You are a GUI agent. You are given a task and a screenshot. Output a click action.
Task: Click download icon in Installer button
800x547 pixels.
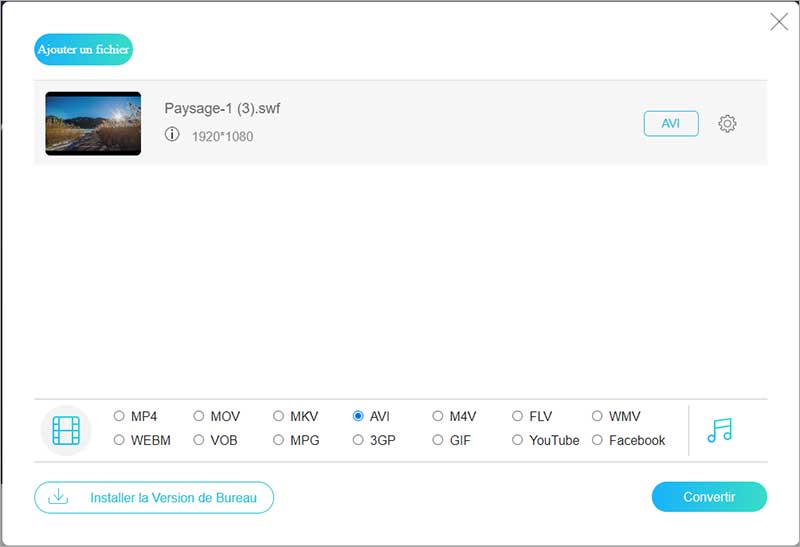(x=58, y=497)
